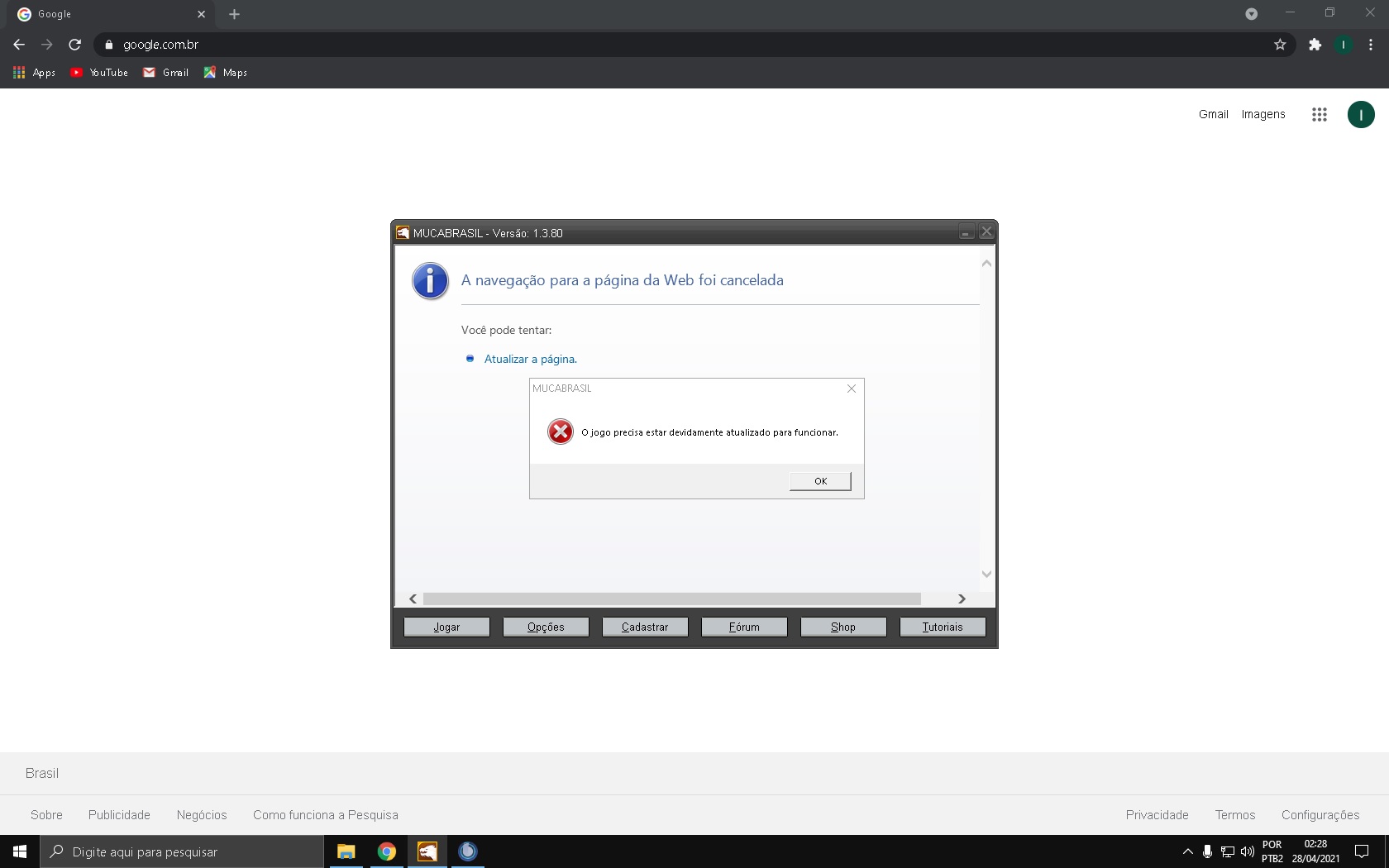Click OK in the MUCABRASIL error dialog
Screen dimensions: 1389x868
[x=819, y=481]
